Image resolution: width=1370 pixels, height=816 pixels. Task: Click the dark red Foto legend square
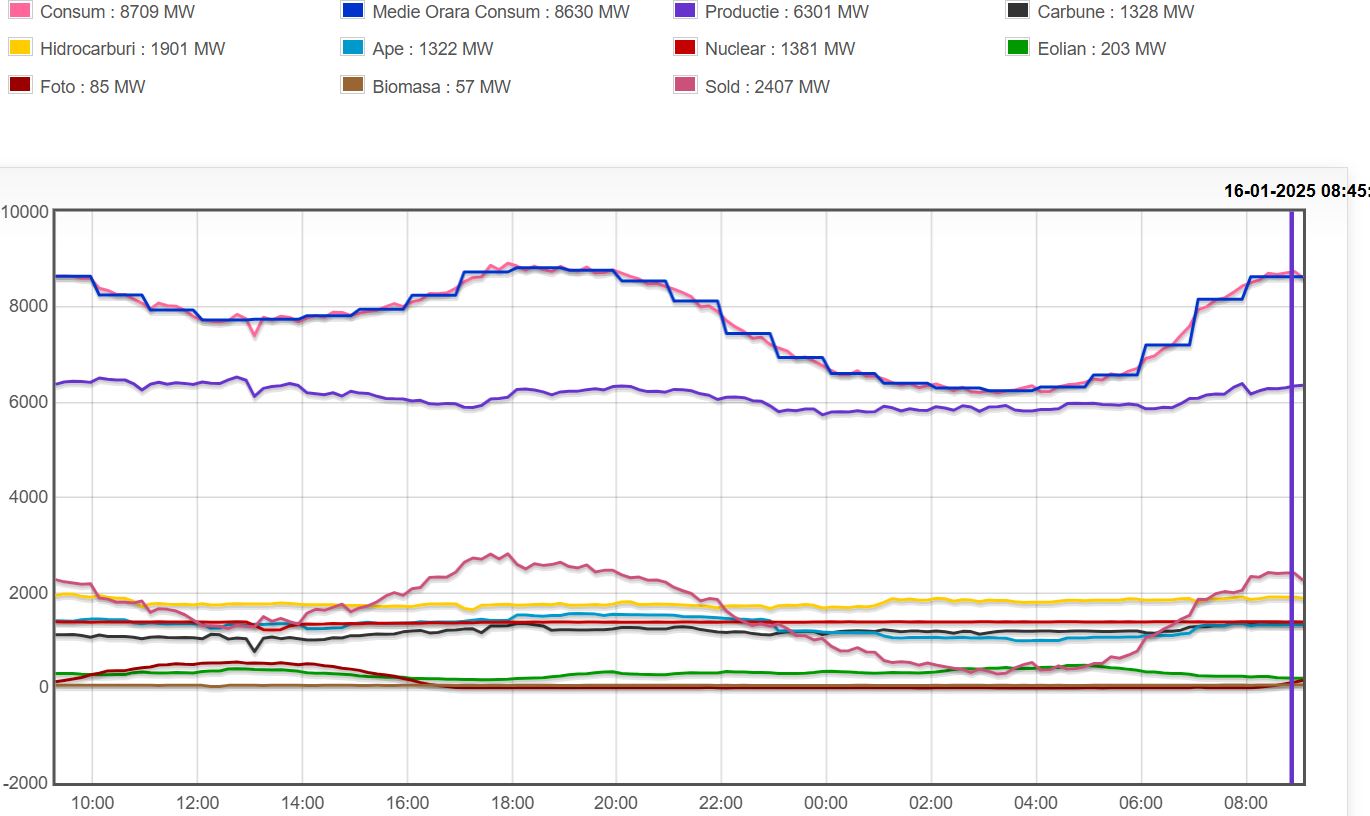[20, 86]
